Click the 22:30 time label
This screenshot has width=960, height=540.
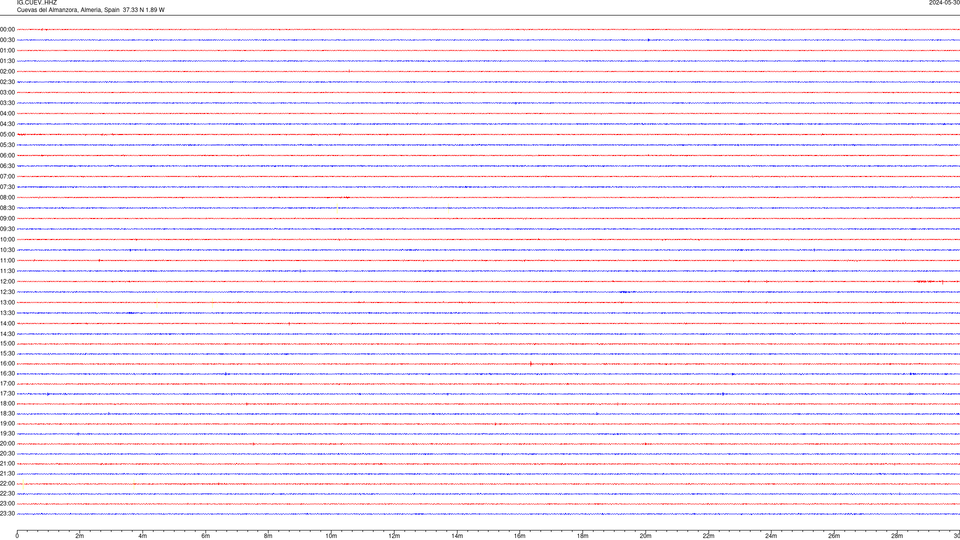click(7, 493)
